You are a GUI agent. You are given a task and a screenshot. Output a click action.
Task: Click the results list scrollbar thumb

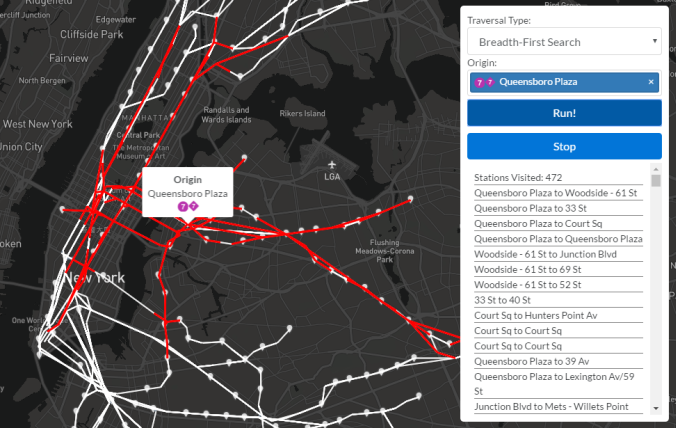[x=656, y=181]
